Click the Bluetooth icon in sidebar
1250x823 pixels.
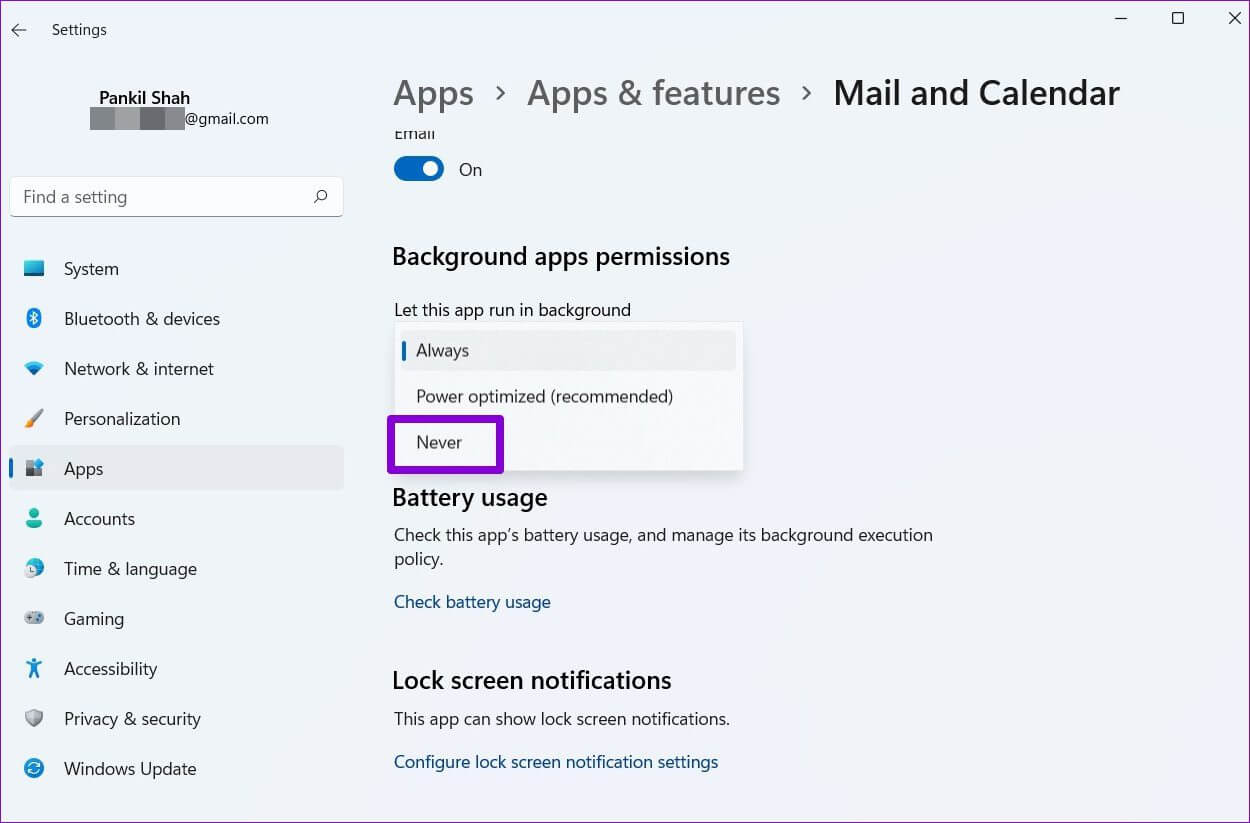34,319
